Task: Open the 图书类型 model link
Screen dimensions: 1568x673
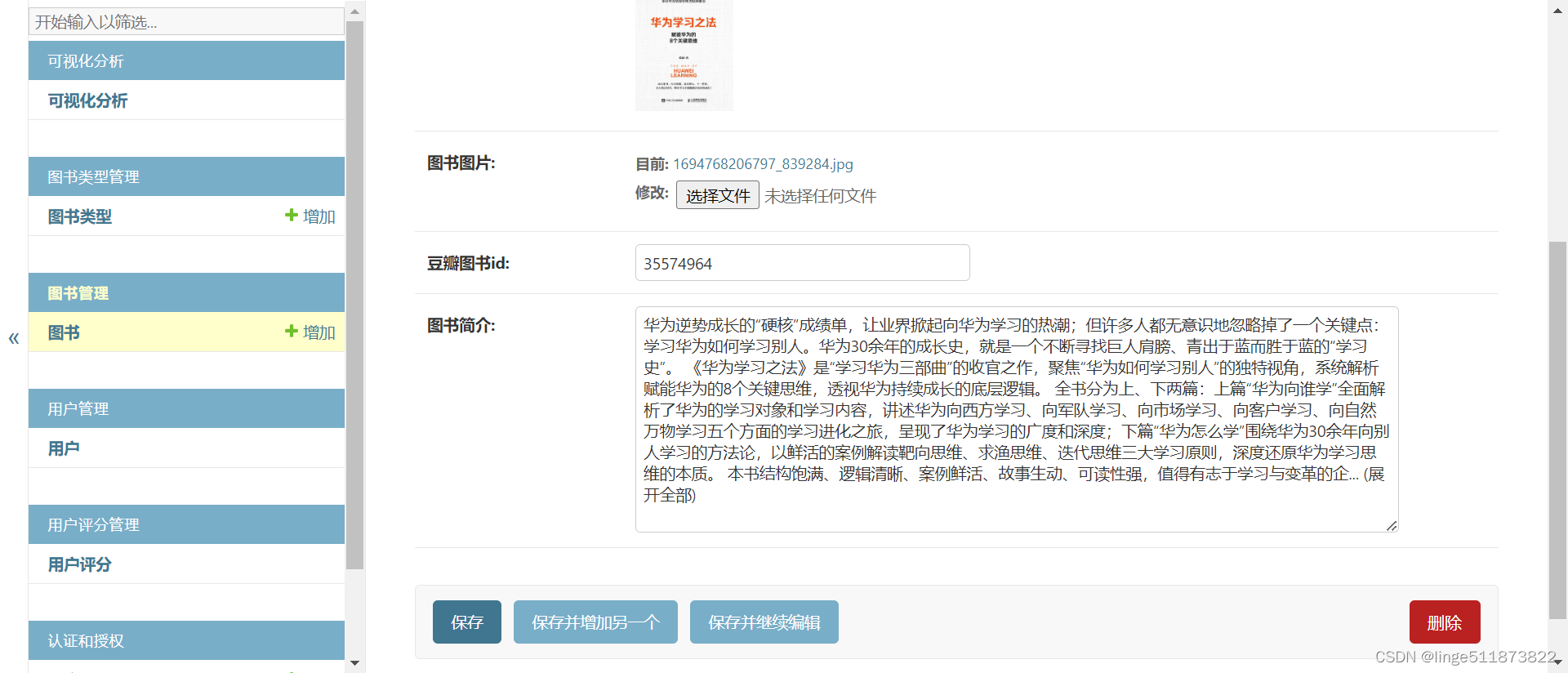Action: click(79, 216)
